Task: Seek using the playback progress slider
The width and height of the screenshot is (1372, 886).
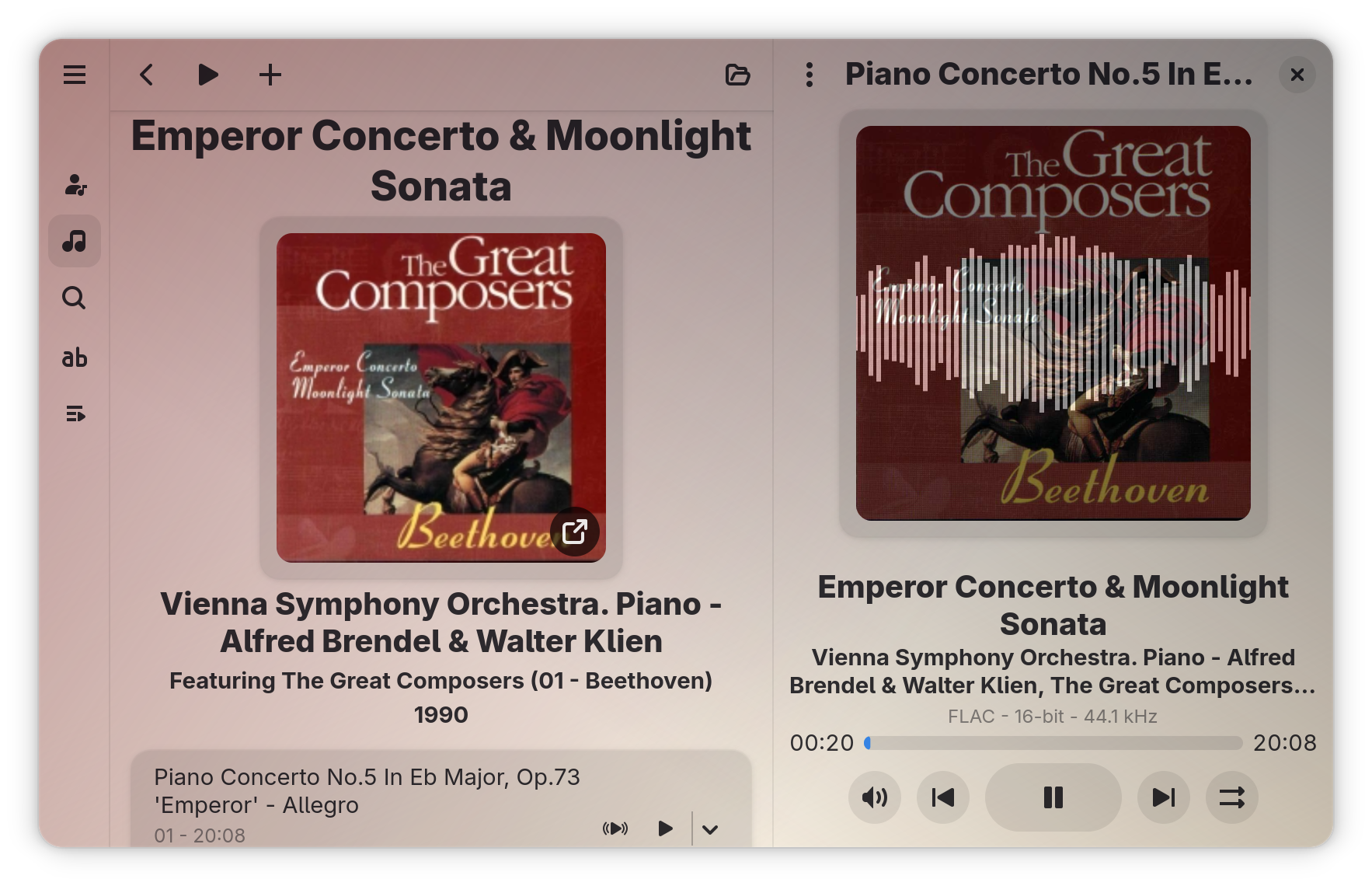Action: pos(1053,743)
